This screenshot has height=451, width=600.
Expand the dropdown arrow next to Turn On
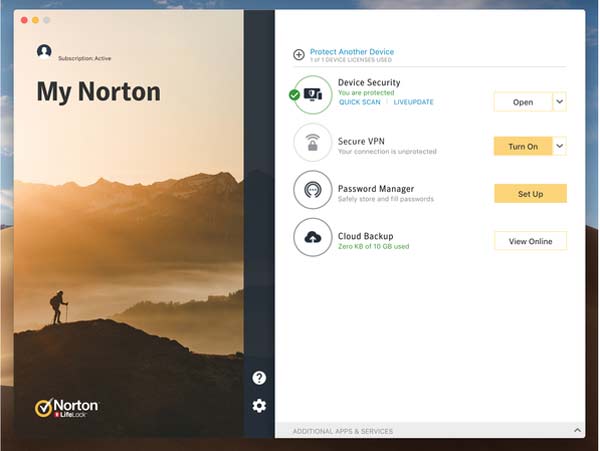[x=559, y=146]
